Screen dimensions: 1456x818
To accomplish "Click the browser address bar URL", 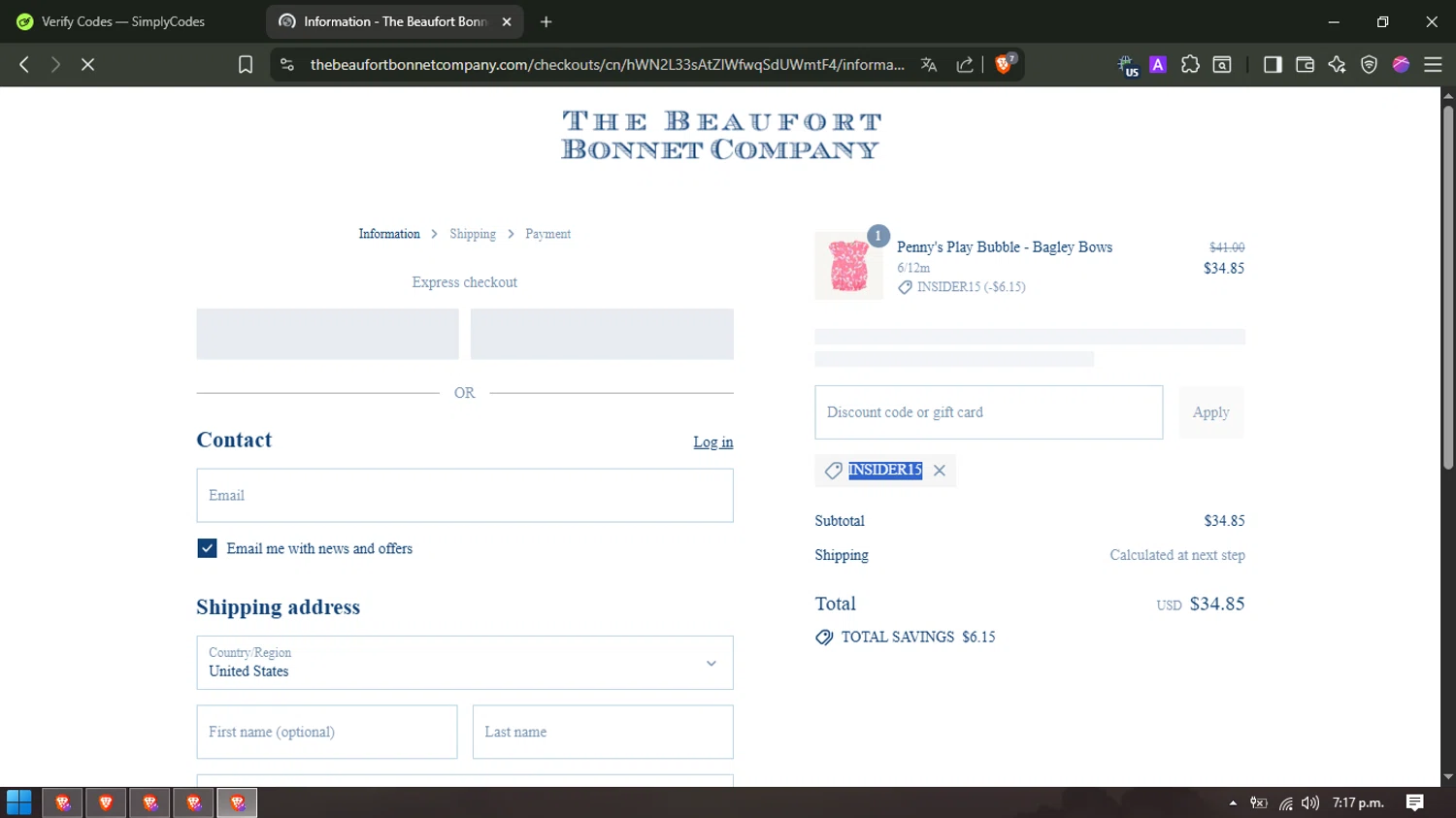I will pyautogui.click(x=607, y=64).
